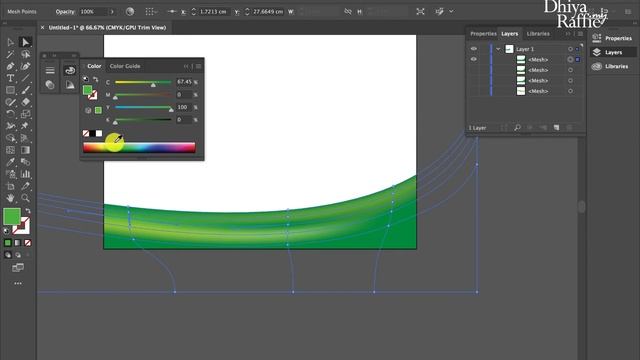Select the Rectangle tool
640x360 pixels.
coord(11,90)
